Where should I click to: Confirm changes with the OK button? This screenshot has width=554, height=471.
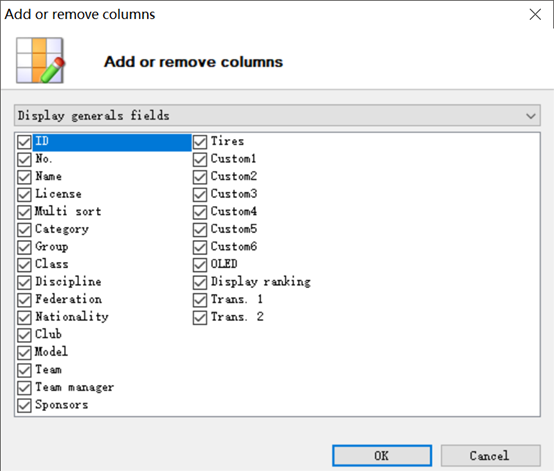pyautogui.click(x=382, y=455)
